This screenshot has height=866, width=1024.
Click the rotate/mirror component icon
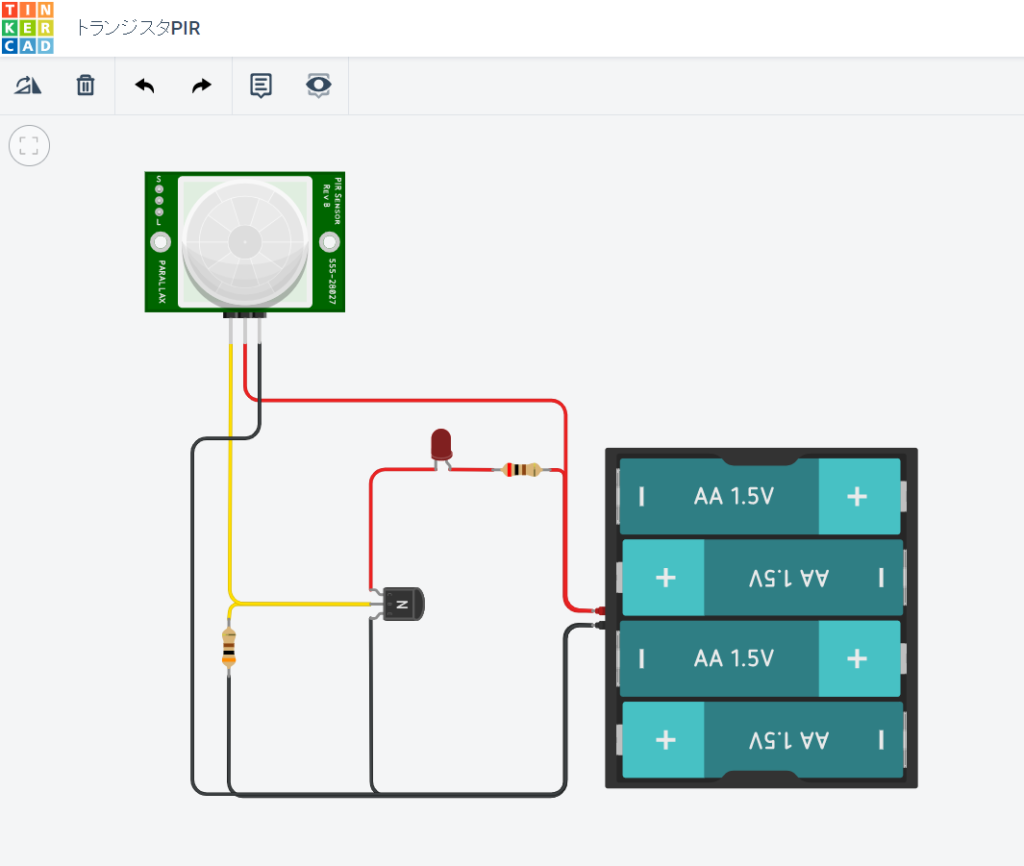pos(28,86)
